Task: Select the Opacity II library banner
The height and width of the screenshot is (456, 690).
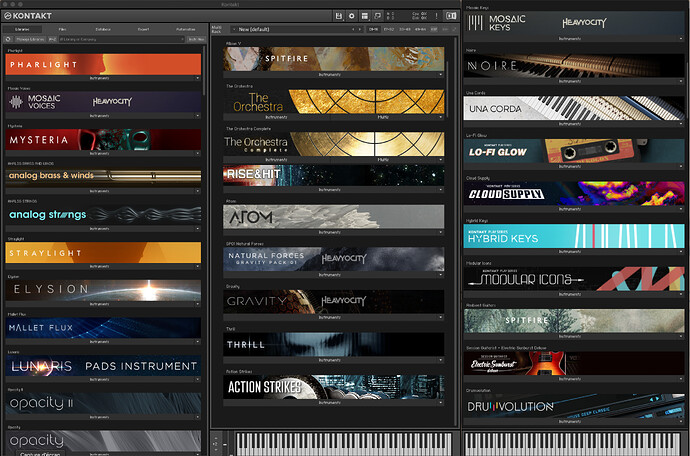Action: pos(103,403)
